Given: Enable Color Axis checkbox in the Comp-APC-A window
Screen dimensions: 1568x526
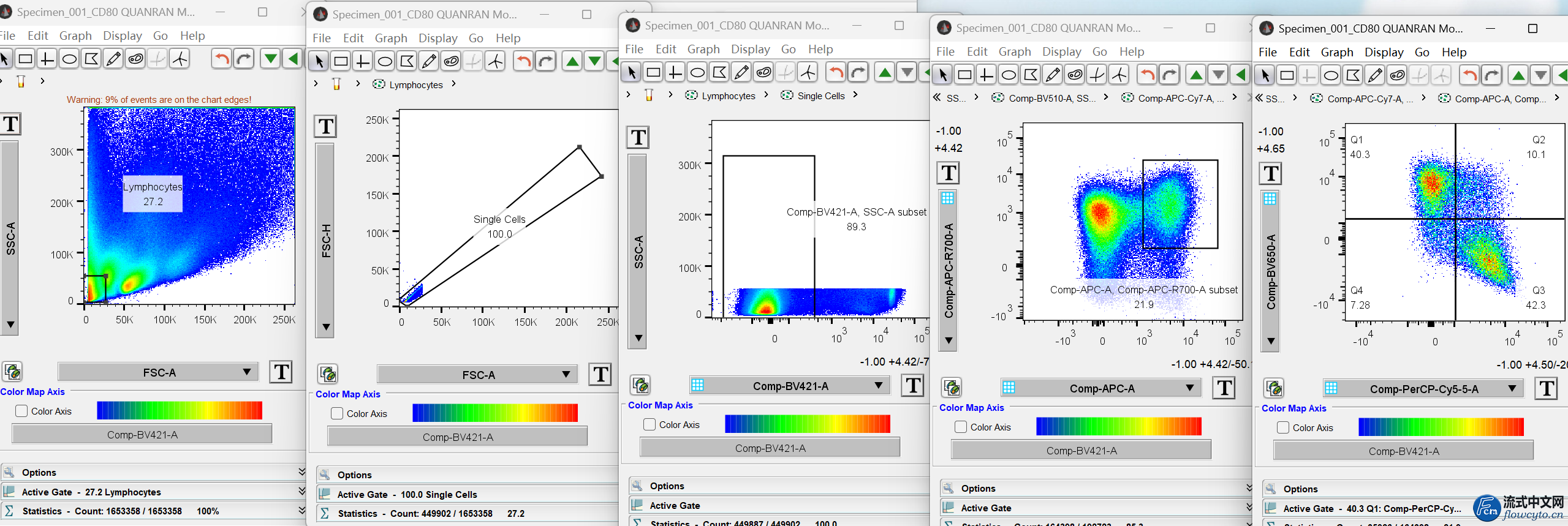Looking at the screenshot, I should [x=961, y=427].
